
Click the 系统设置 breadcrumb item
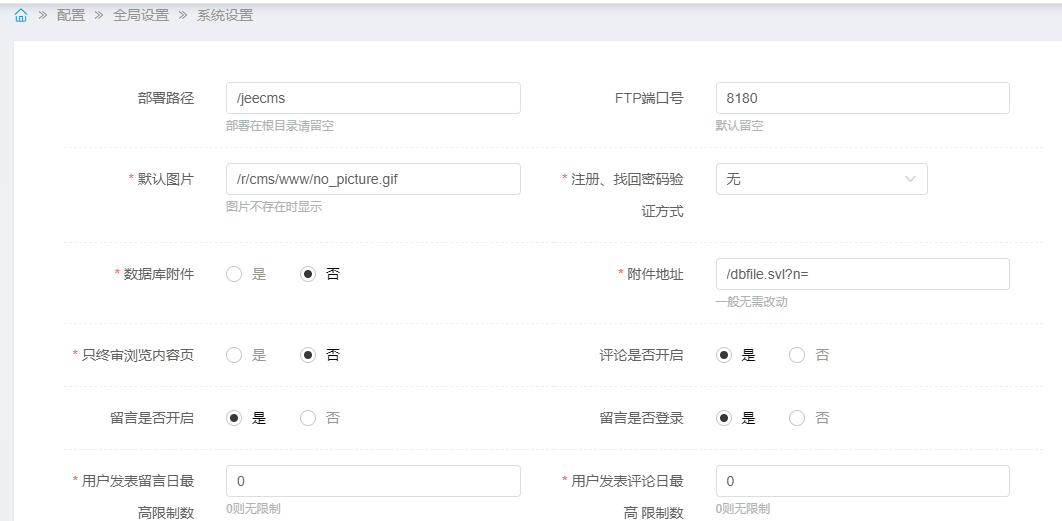click(225, 15)
